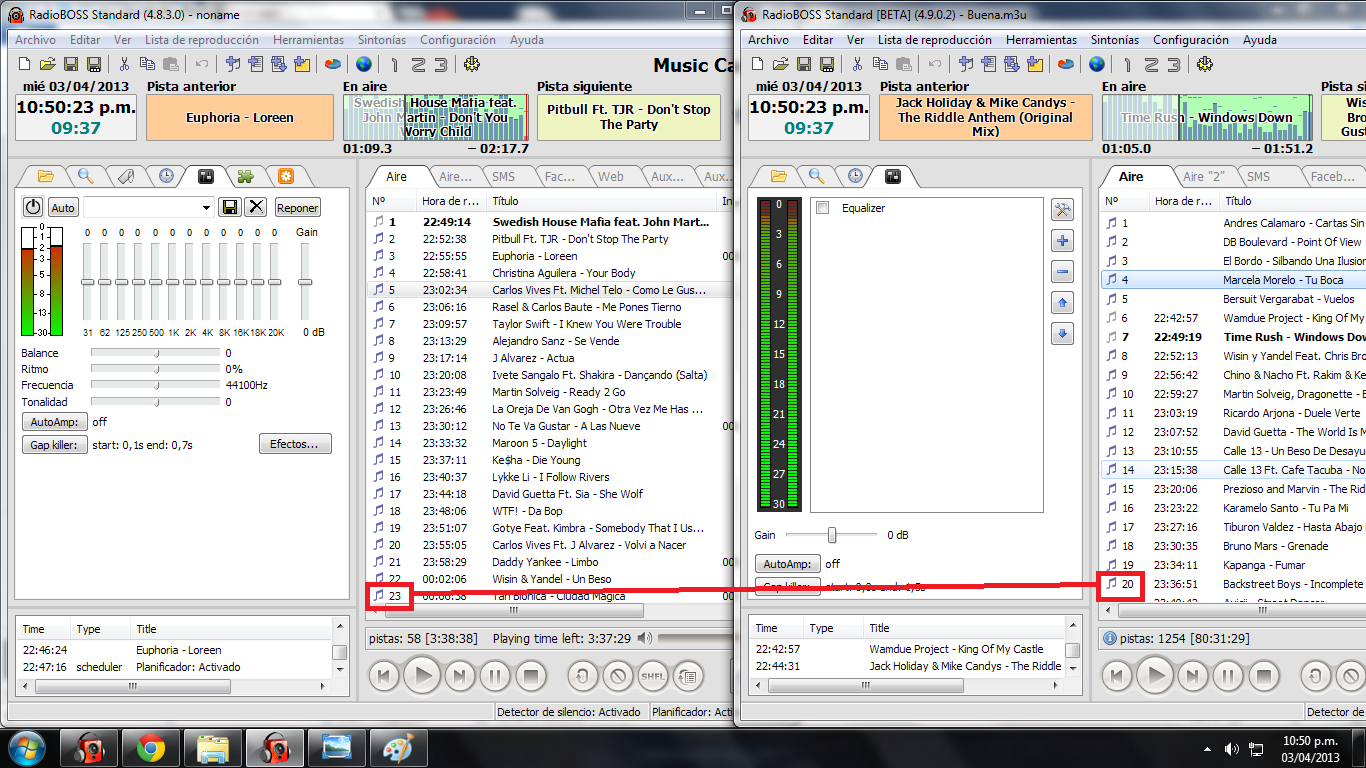Open Lista de reproducción menu in BETA window
Screen dimensions: 1366x768
click(935, 40)
